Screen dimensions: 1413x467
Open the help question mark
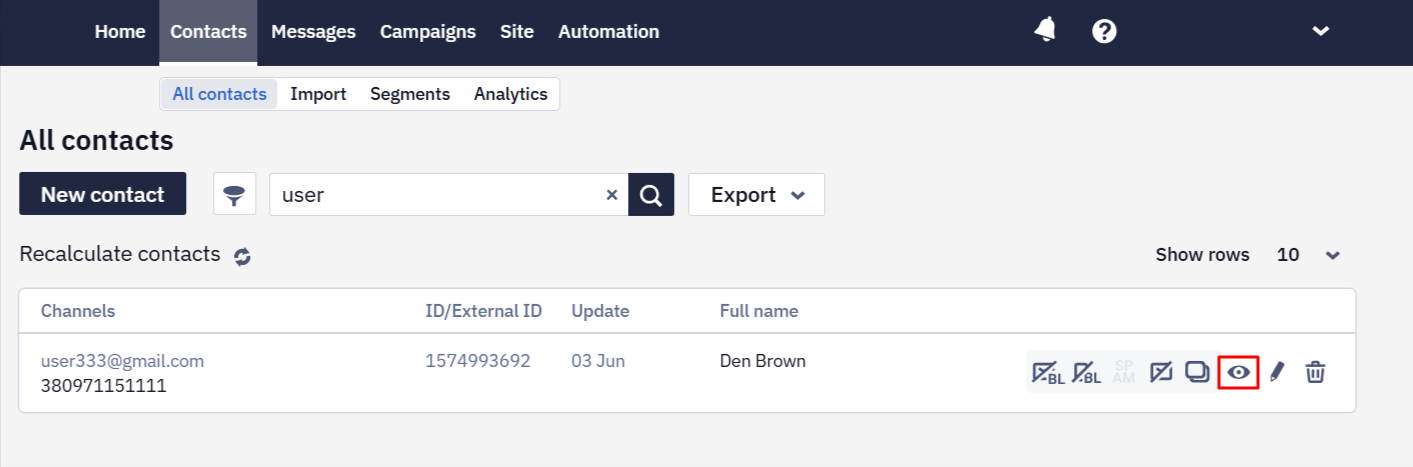pos(1104,31)
